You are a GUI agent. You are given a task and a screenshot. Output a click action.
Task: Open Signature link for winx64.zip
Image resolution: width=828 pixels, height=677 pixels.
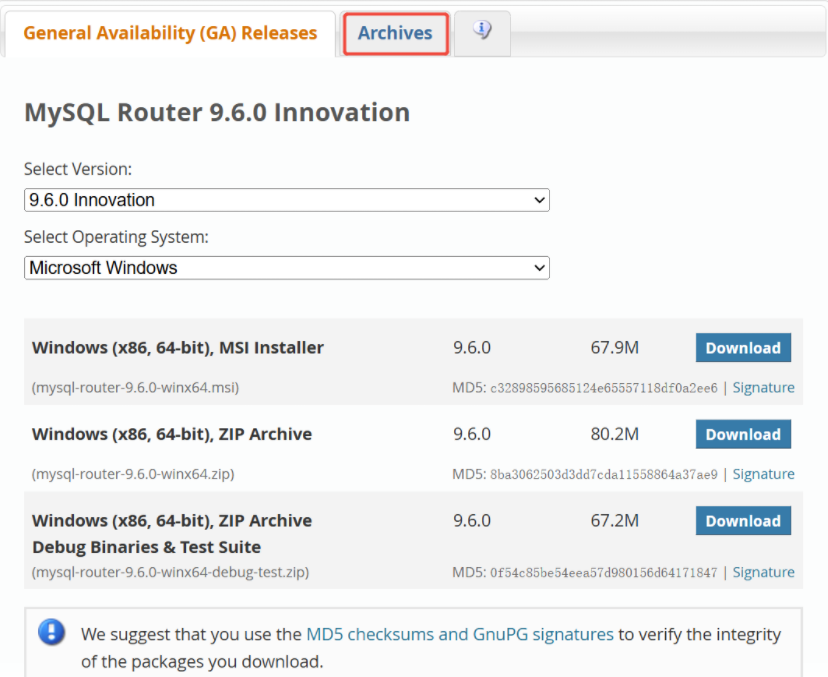[x=763, y=474]
